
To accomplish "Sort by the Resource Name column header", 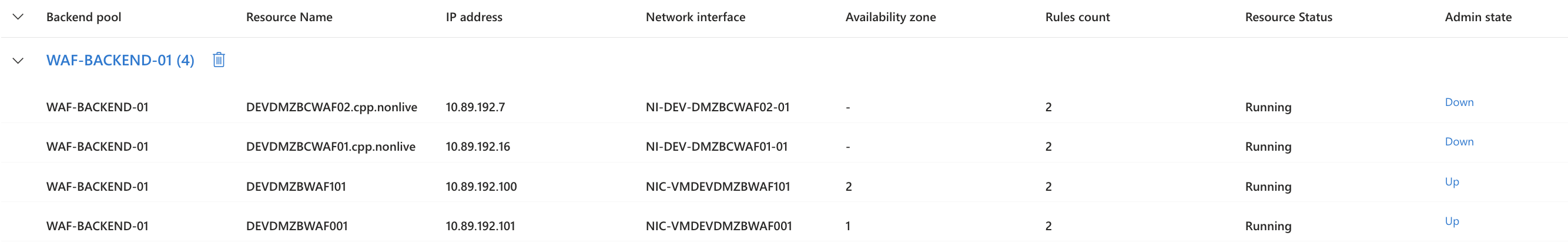I will 289,17.
